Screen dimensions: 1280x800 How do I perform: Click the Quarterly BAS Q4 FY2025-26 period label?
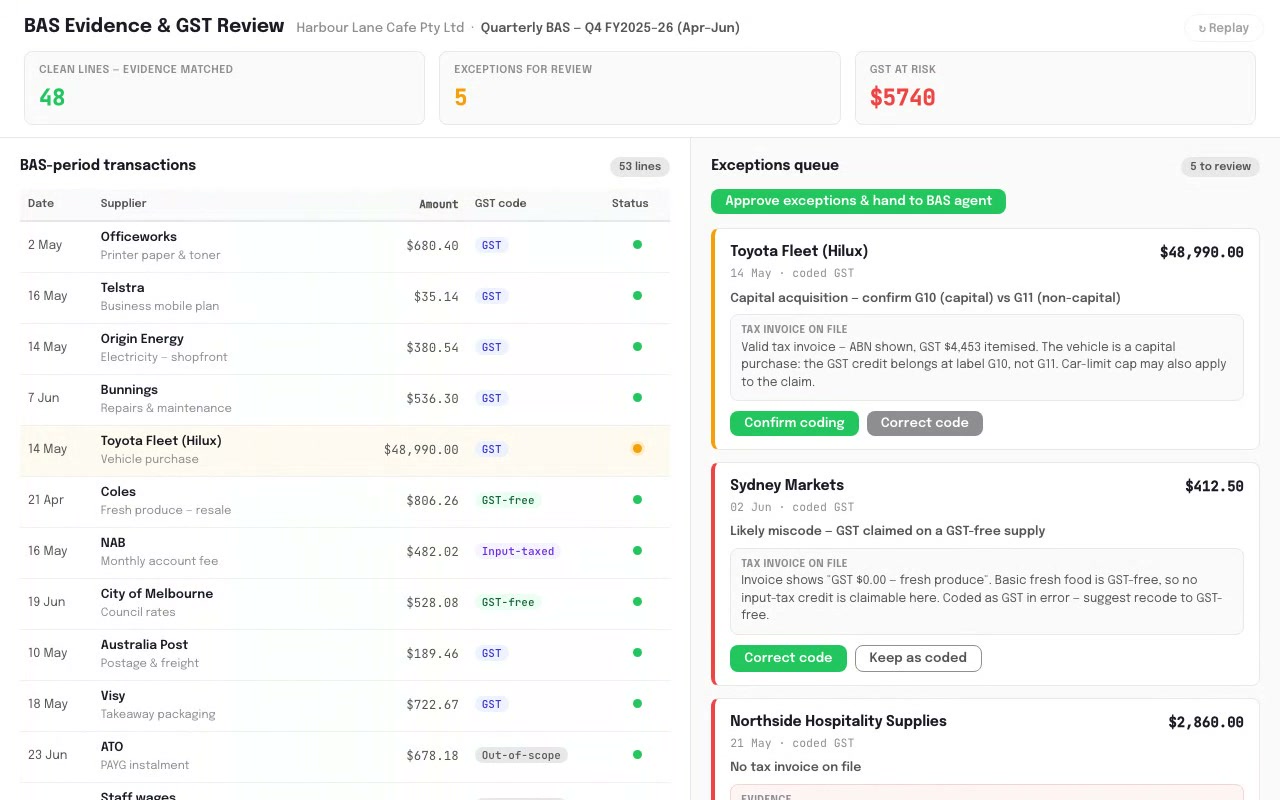610,28
